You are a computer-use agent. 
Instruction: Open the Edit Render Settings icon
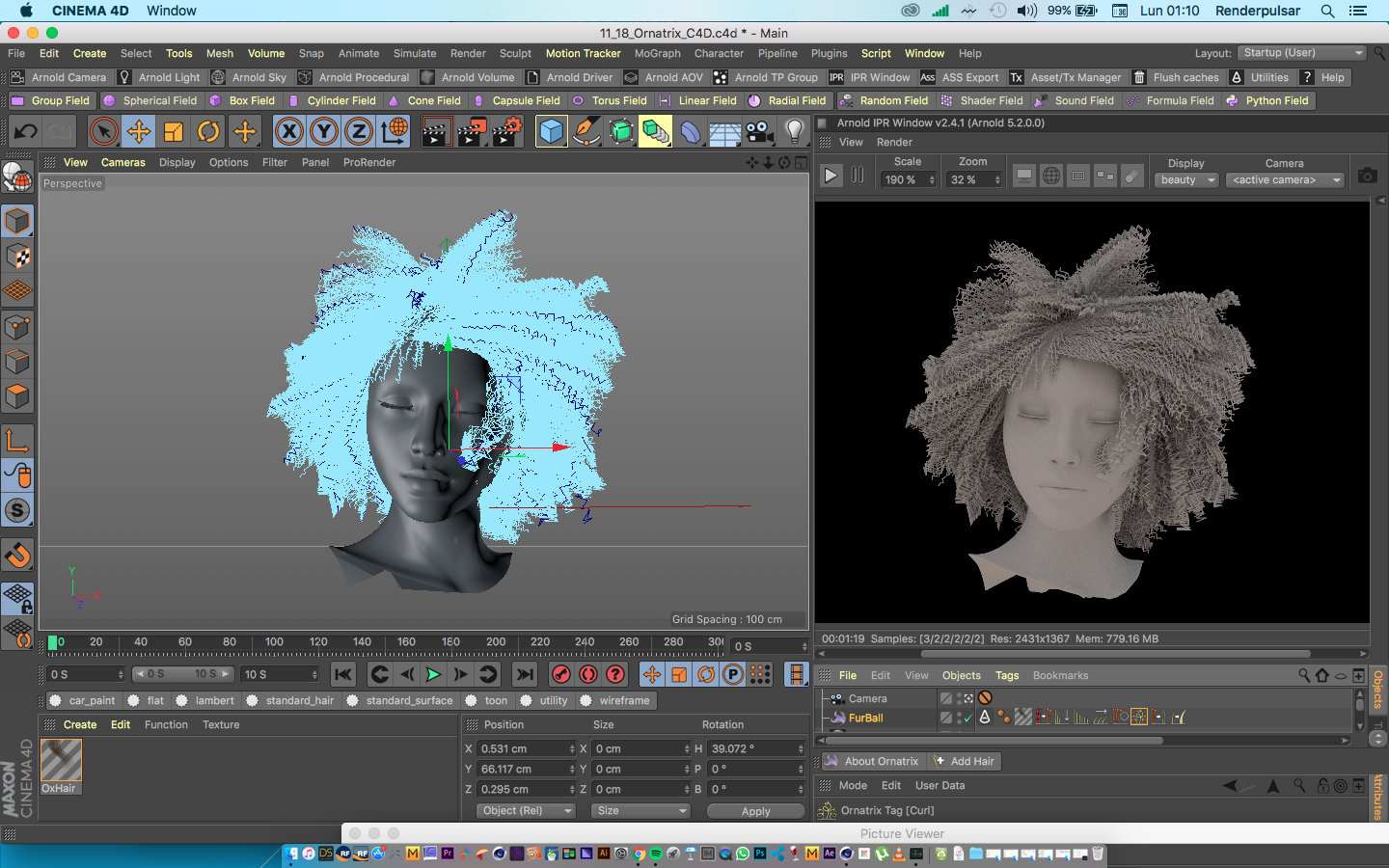pyautogui.click(x=507, y=131)
